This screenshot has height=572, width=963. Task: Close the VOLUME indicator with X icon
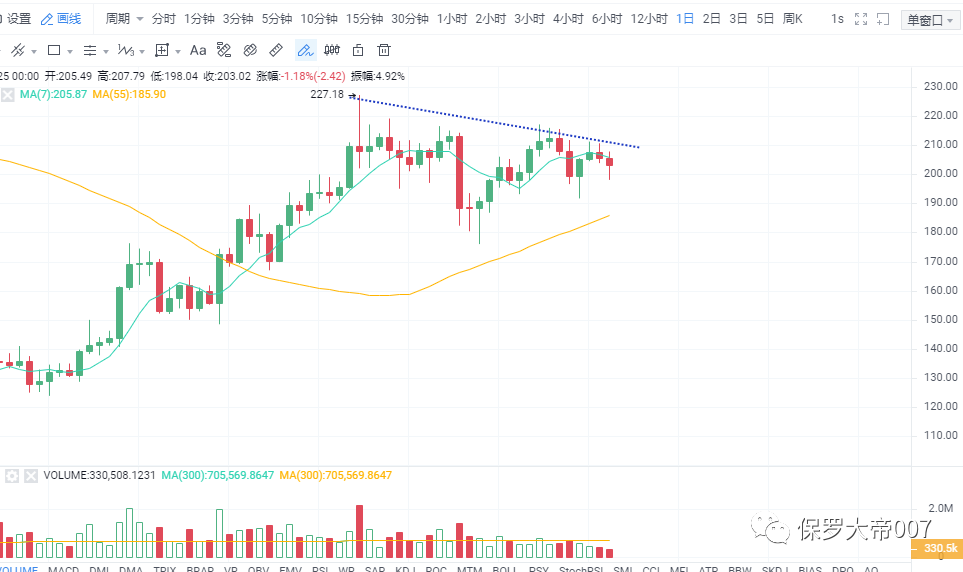[x=31, y=476]
